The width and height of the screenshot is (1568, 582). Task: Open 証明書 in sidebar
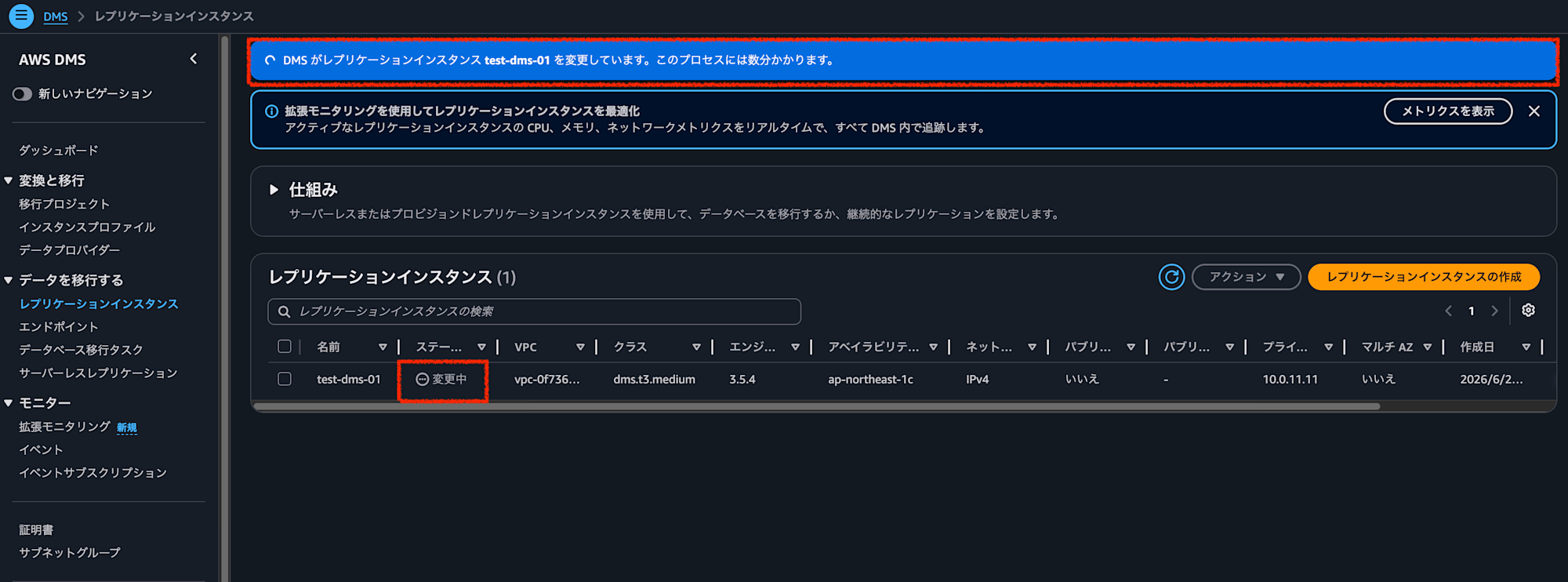click(36, 530)
